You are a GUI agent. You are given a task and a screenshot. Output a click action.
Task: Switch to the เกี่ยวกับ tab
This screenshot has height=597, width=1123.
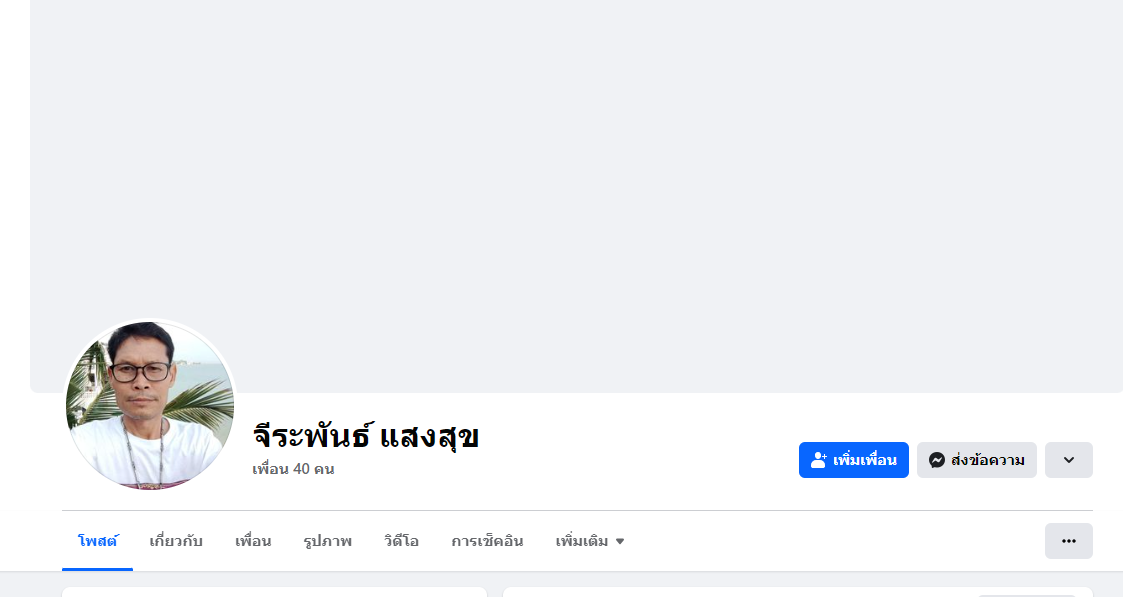click(176, 541)
